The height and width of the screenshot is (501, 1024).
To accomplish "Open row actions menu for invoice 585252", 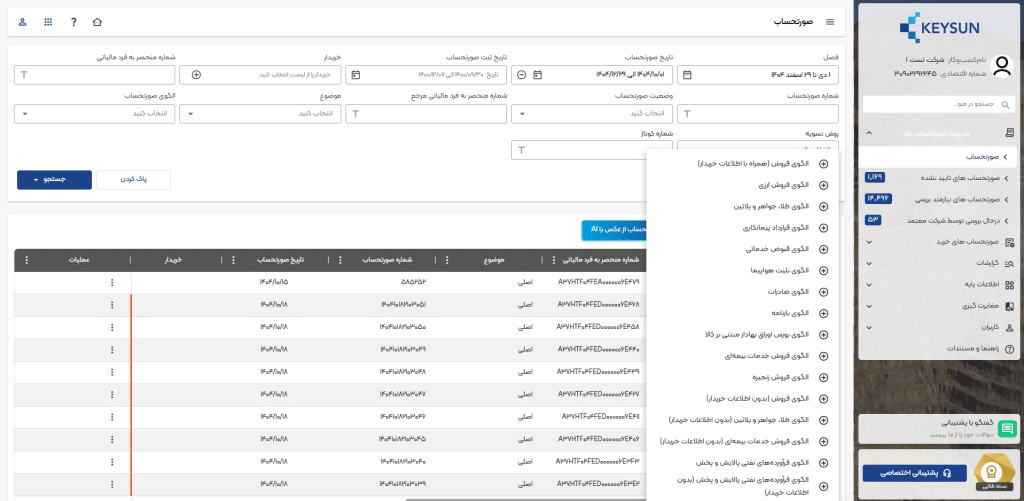I will point(111,283).
